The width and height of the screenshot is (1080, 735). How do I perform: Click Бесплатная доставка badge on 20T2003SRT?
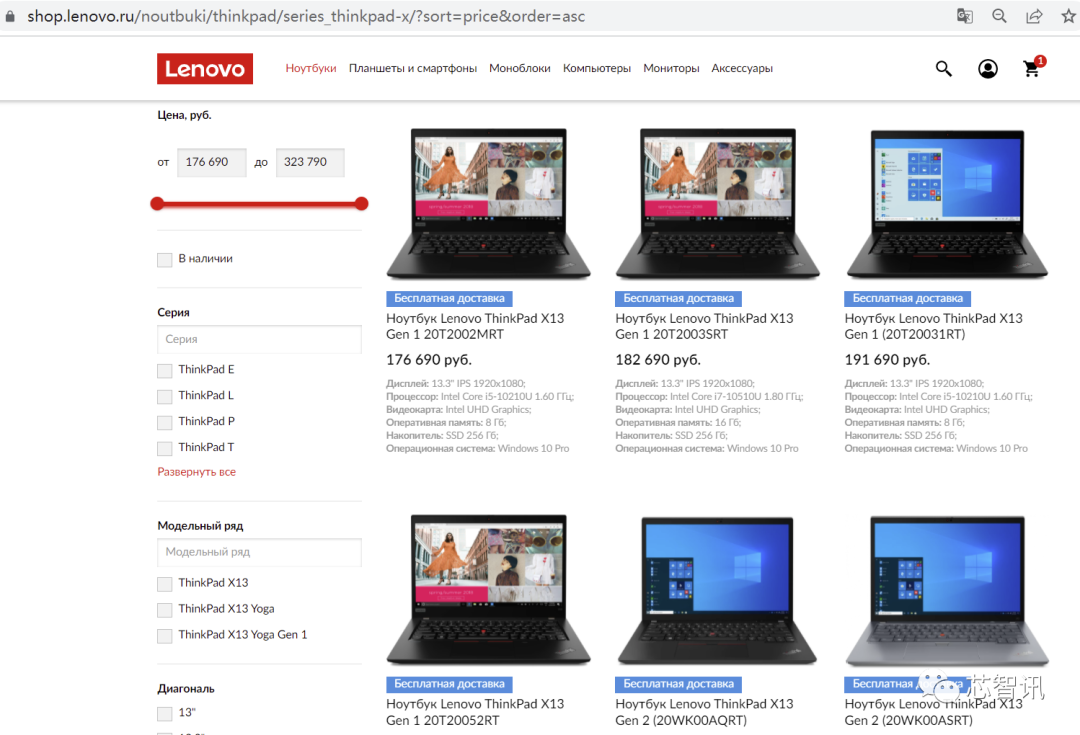[x=678, y=298]
